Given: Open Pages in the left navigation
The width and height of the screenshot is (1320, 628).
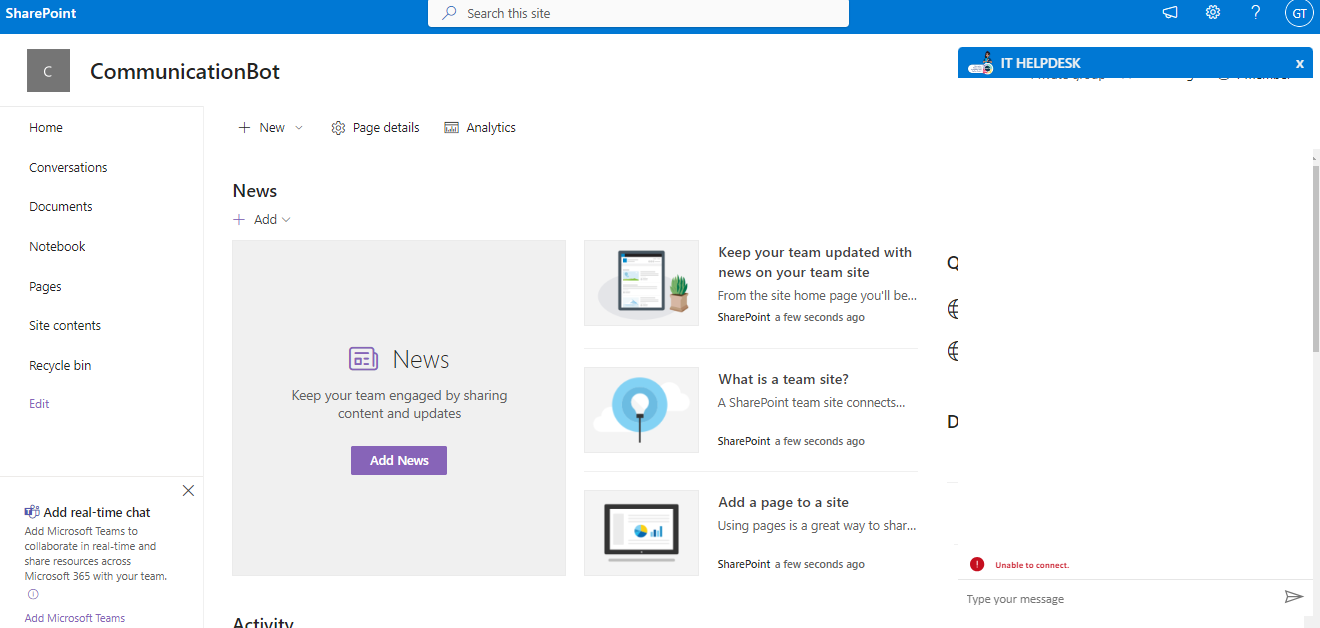Looking at the screenshot, I should click(x=45, y=286).
